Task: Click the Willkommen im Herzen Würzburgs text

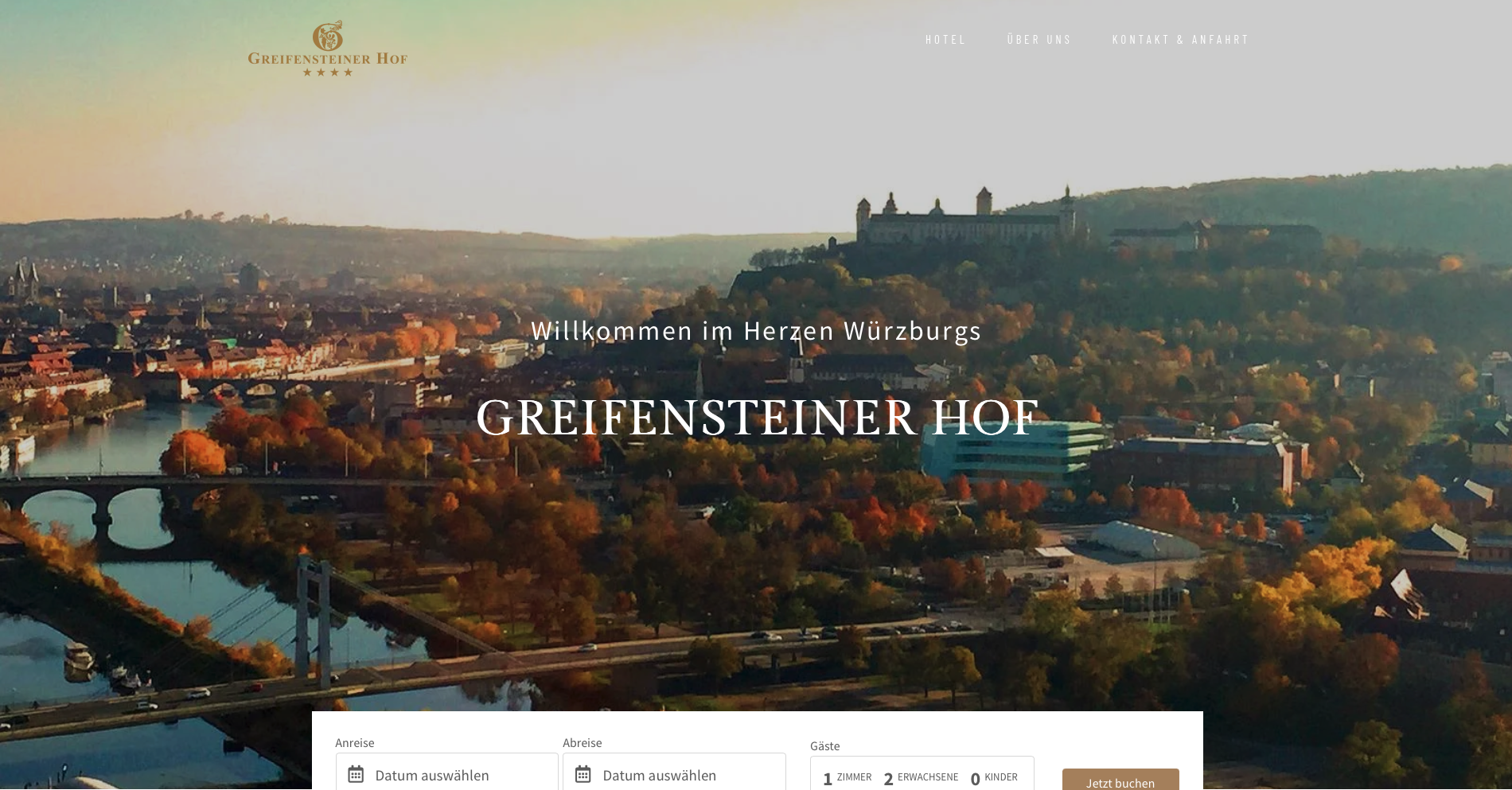Action: tap(756, 330)
